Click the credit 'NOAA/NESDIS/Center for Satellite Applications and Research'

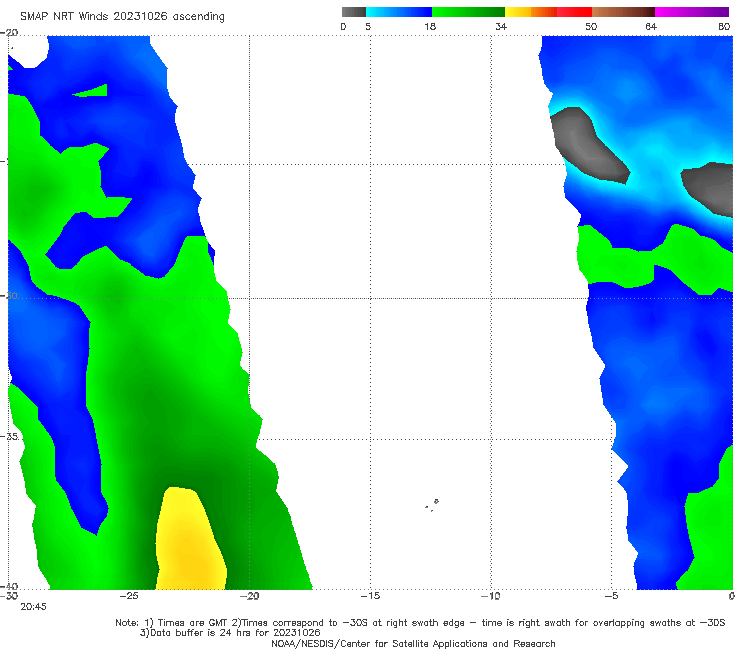point(413,643)
